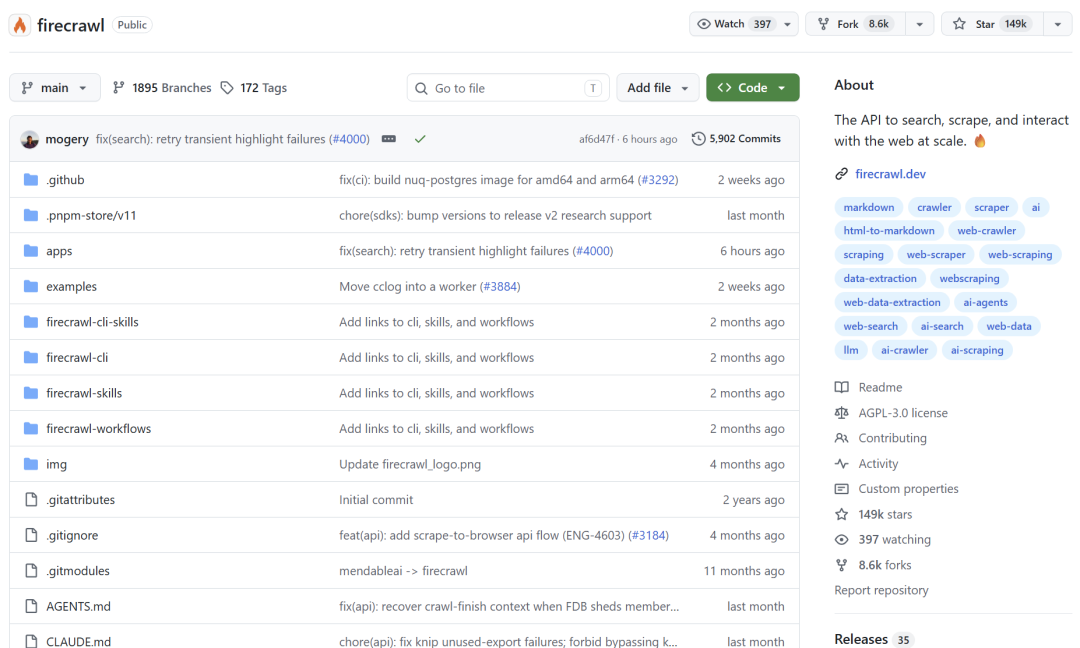1080x648 pixels.
Task: Open pull request #3184 link
Action: 648,535
